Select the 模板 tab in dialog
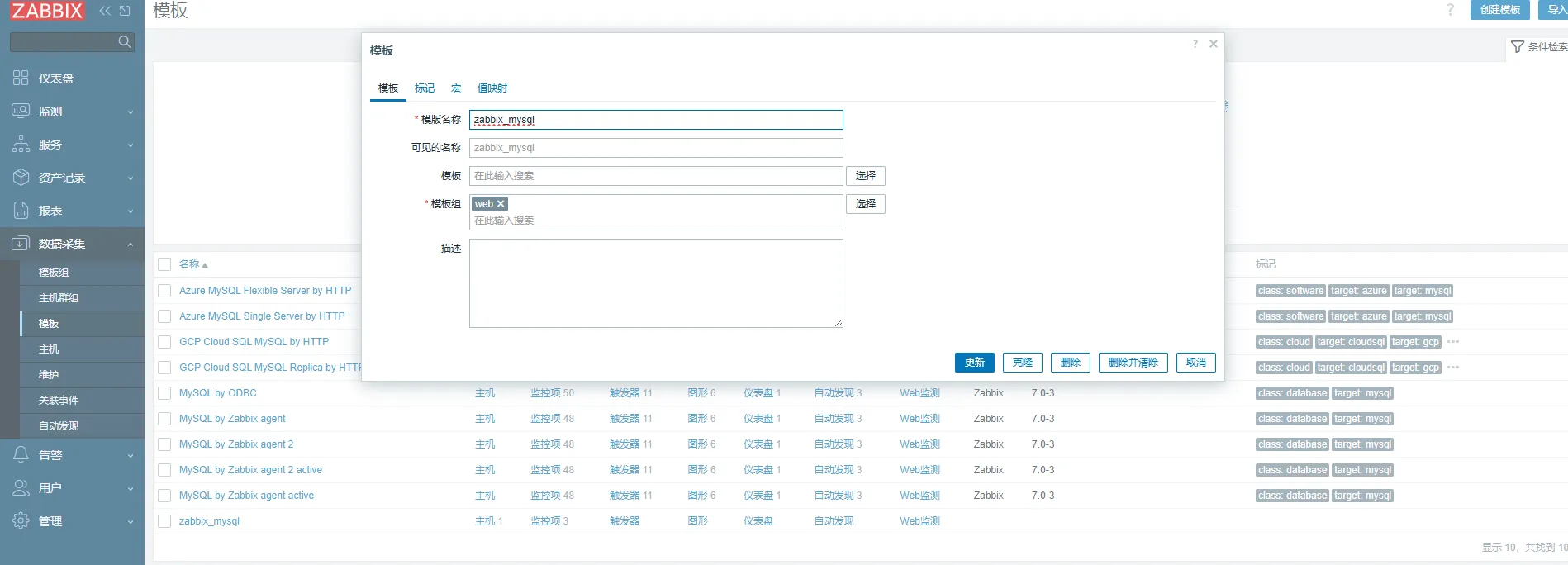The width and height of the screenshot is (1568, 565). 388,88
